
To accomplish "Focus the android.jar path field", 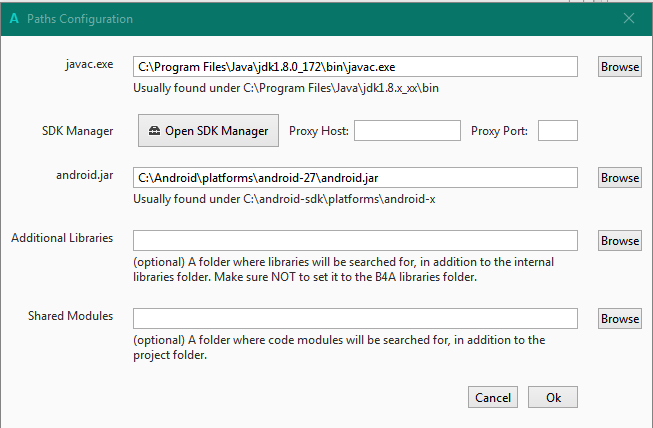I will click(x=355, y=177).
